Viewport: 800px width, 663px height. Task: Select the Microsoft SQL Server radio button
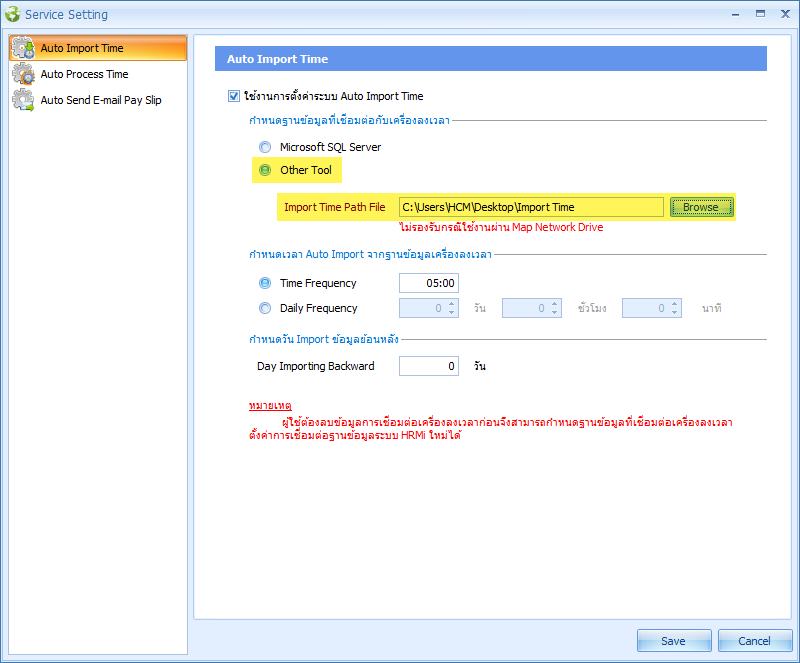pyautogui.click(x=265, y=147)
